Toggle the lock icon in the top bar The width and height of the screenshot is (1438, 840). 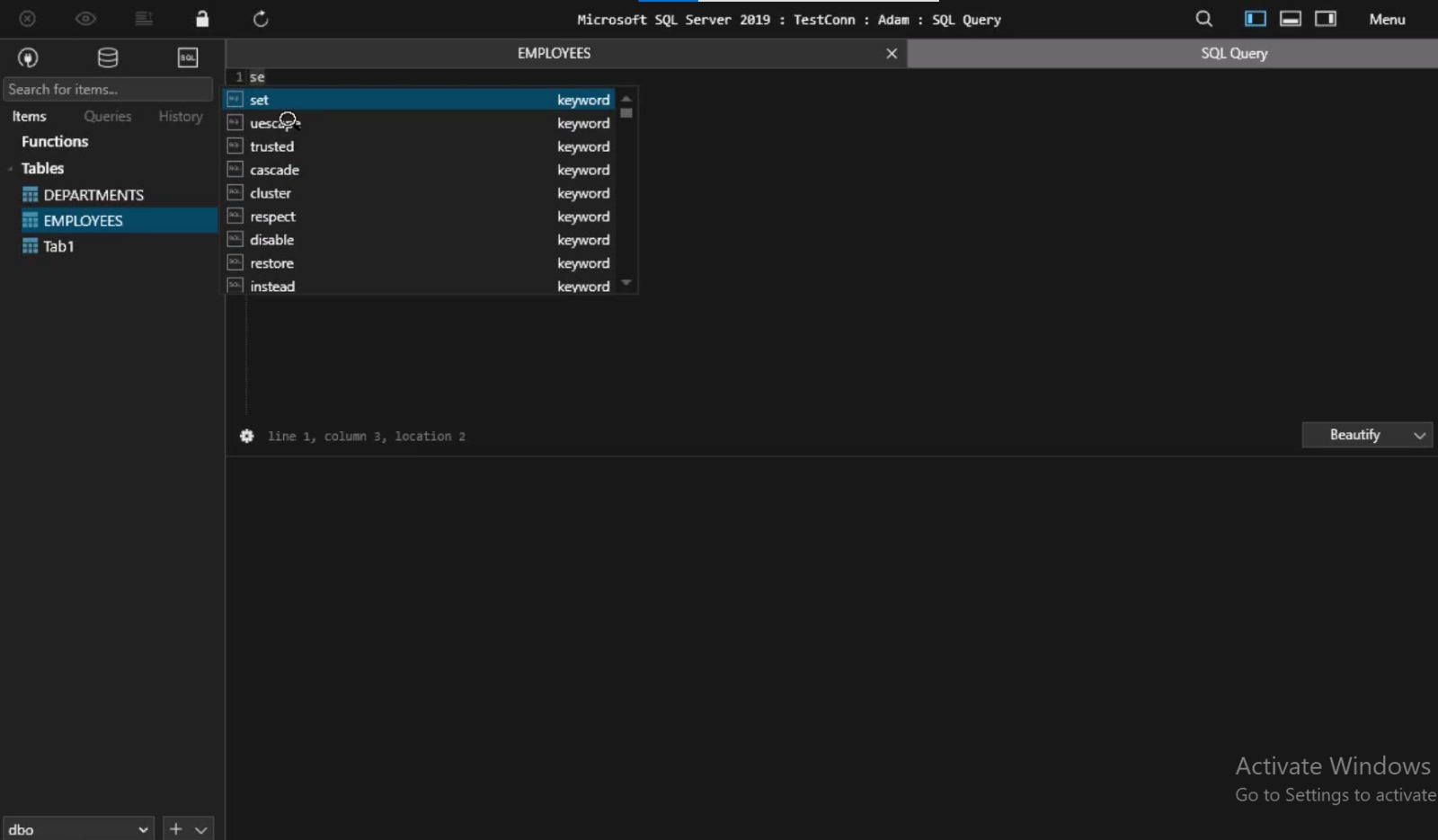point(202,19)
